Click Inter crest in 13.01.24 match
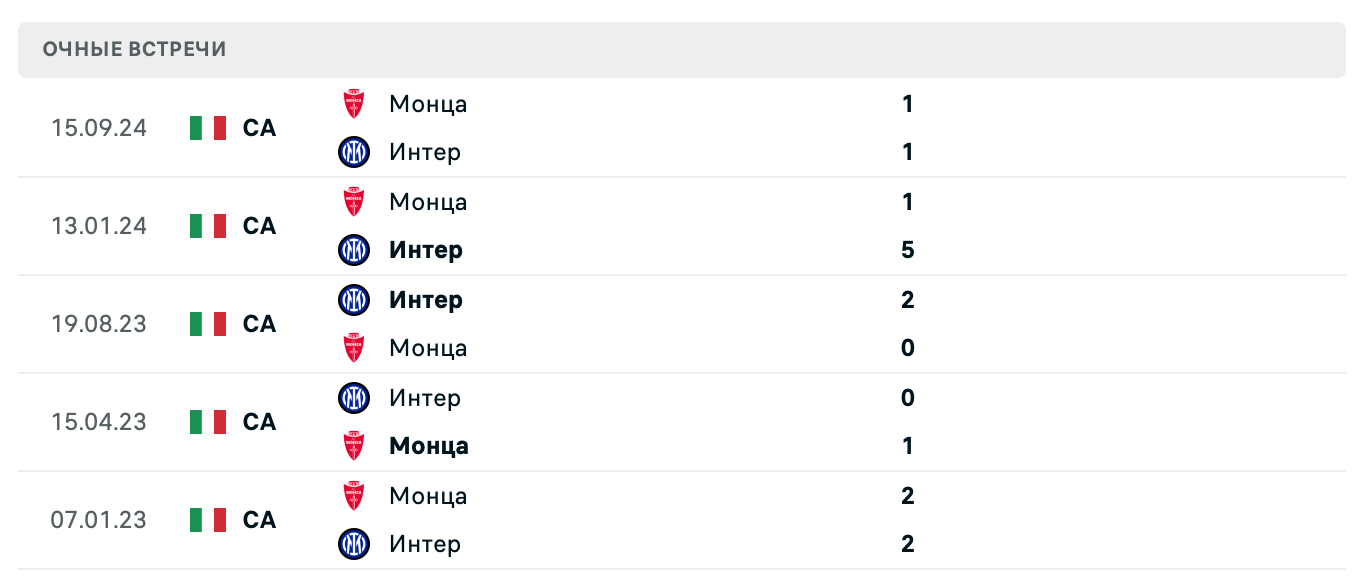This screenshot has height=588, width=1364. [x=353, y=250]
